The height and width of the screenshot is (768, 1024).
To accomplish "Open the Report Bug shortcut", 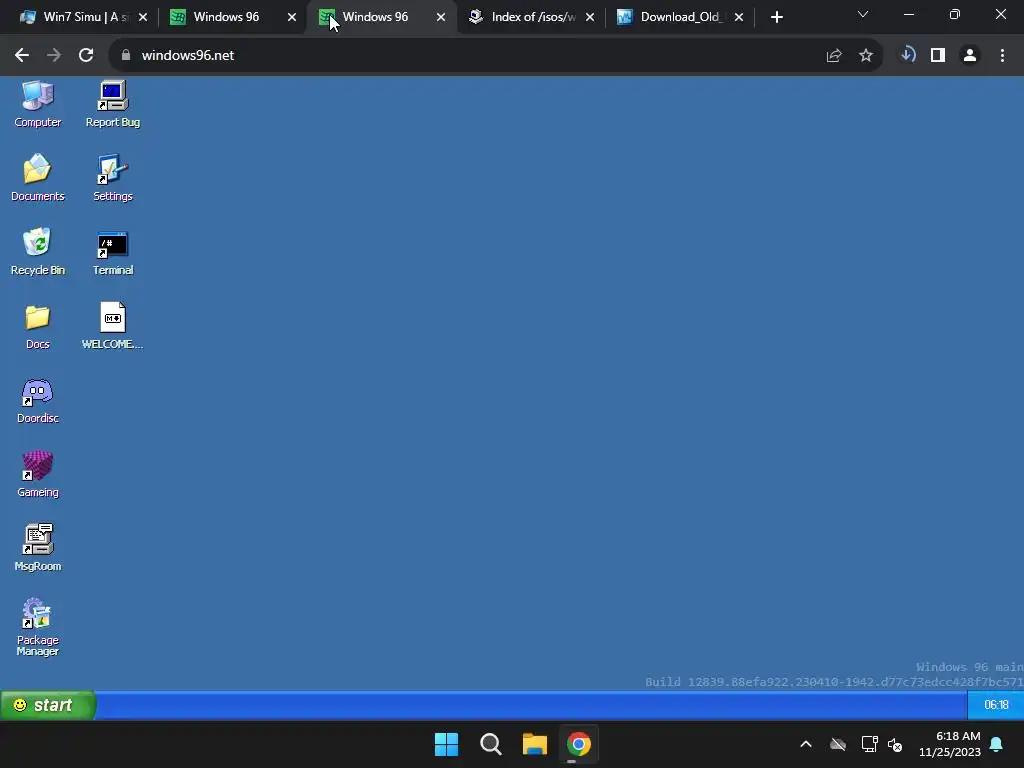I will click(x=112, y=103).
